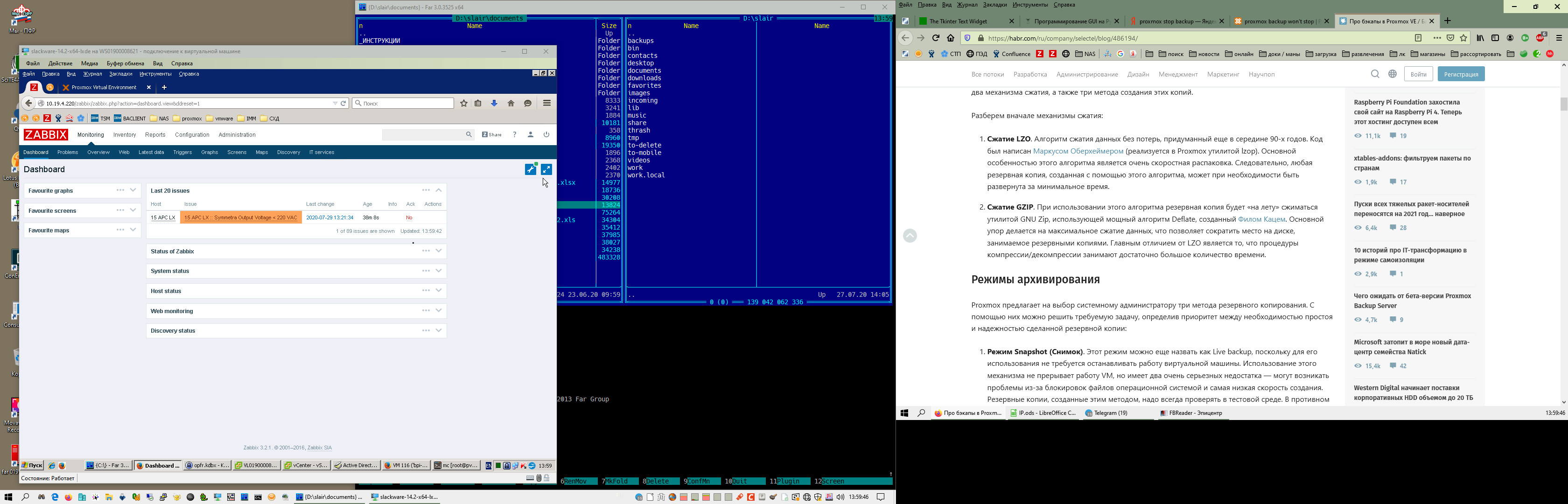Click habr scroll-to-top arrow button
Image resolution: width=1568 pixels, height=504 pixels.
(910, 236)
